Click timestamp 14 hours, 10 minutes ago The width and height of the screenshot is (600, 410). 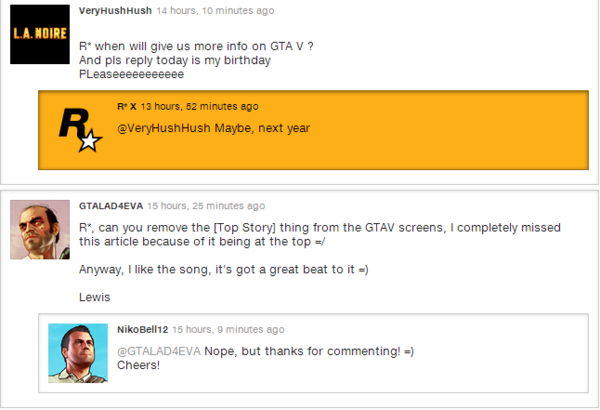click(215, 11)
